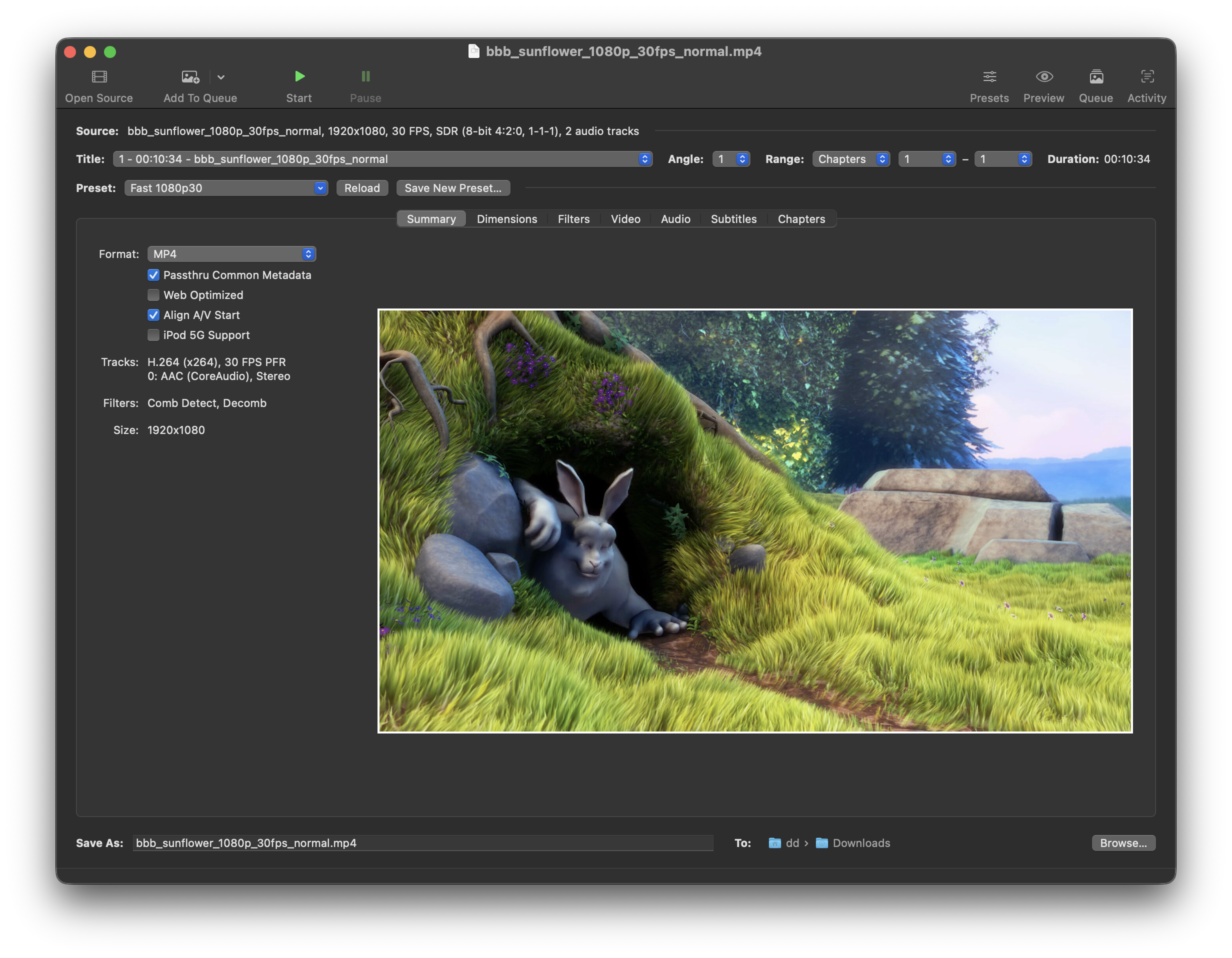
Task: Open the Preview window
Action: (1043, 76)
